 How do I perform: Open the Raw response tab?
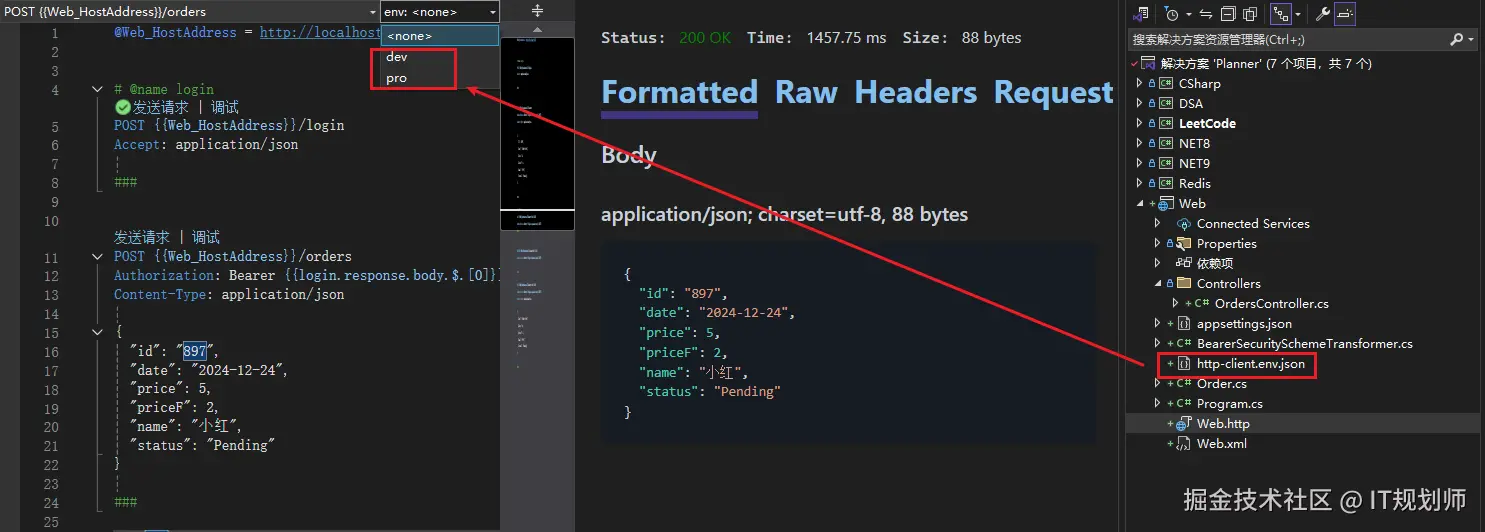(x=806, y=93)
